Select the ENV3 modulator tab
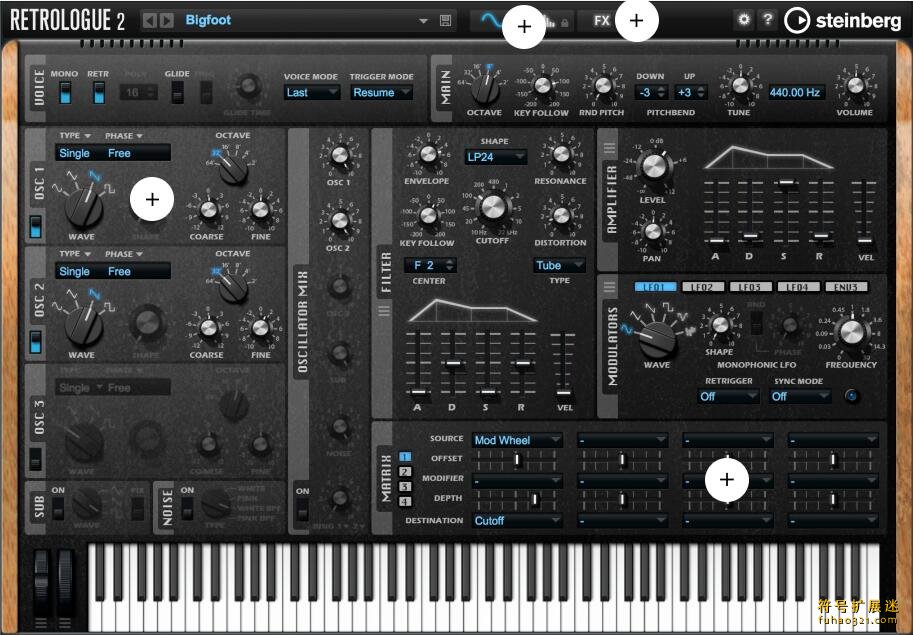This screenshot has height=635, width=913. 846,286
